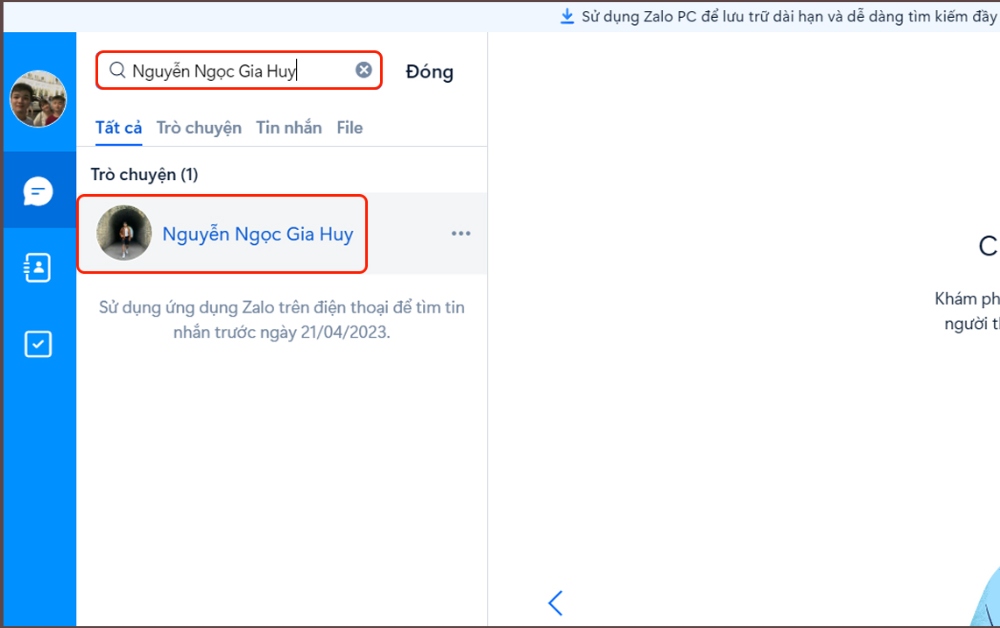Image resolution: width=1000 pixels, height=628 pixels.
Task: Open more options for Nguyễn Ngọc Gia Huy
Action: 461,233
